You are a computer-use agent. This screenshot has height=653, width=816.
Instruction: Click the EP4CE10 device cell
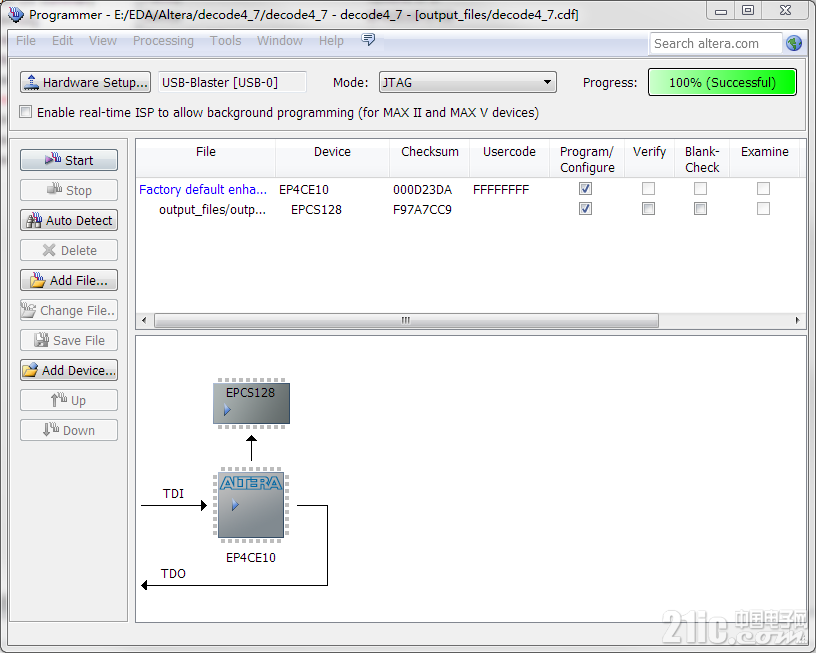[304, 189]
